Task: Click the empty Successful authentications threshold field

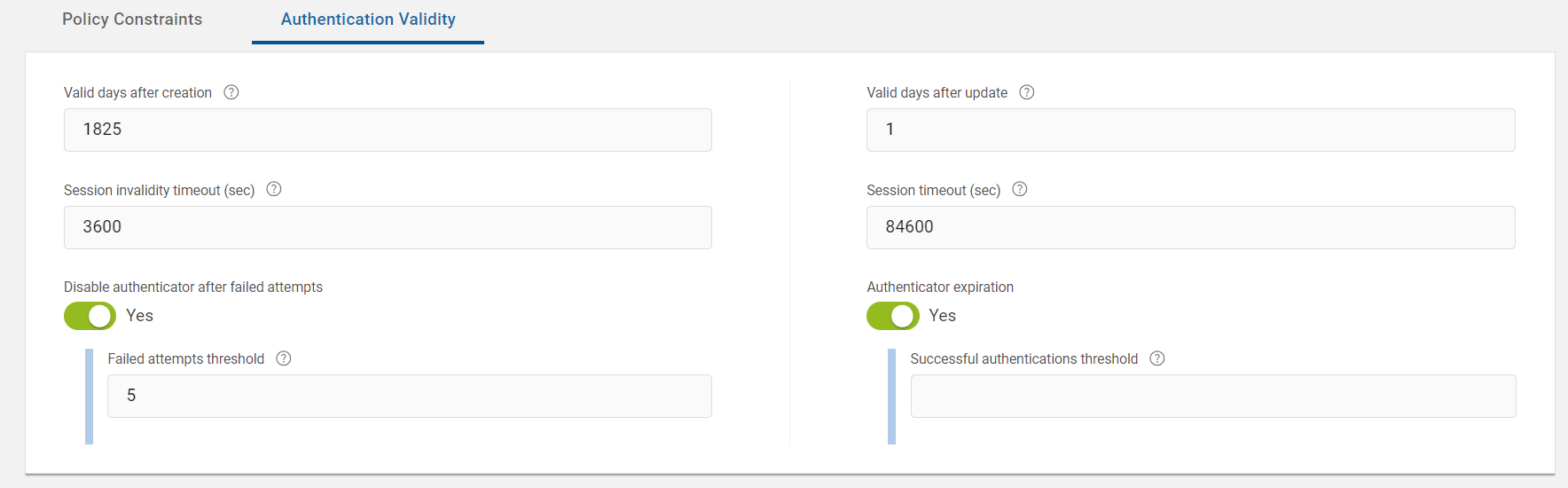Action: point(1212,396)
